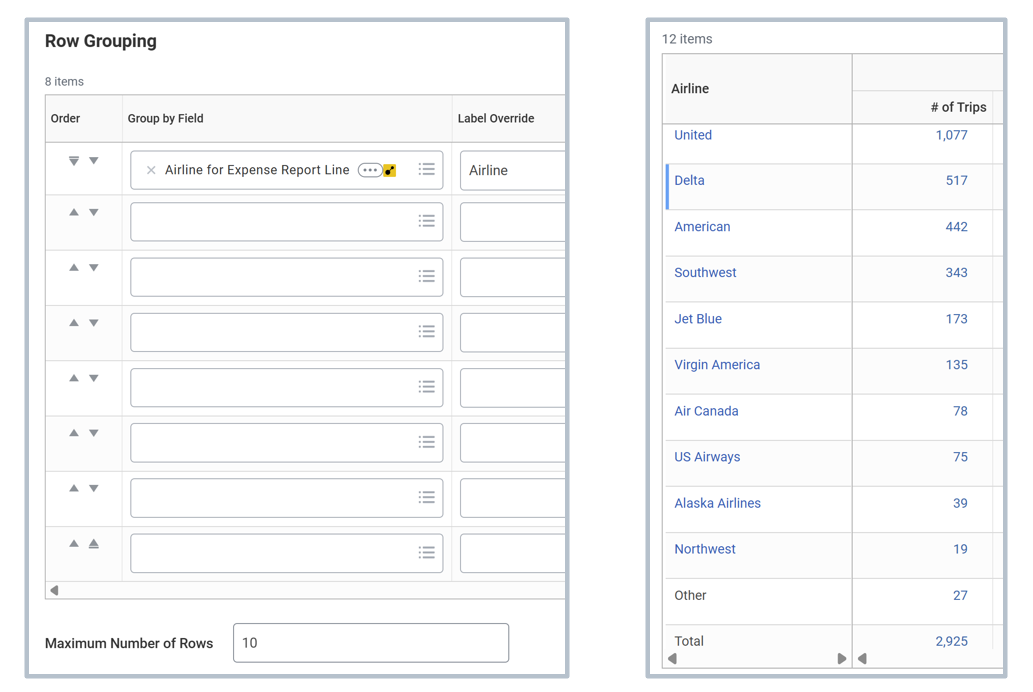The height and width of the screenshot is (692, 1033).
Task: Remove Airline for Expense Report Line selection
Action: pos(151,170)
